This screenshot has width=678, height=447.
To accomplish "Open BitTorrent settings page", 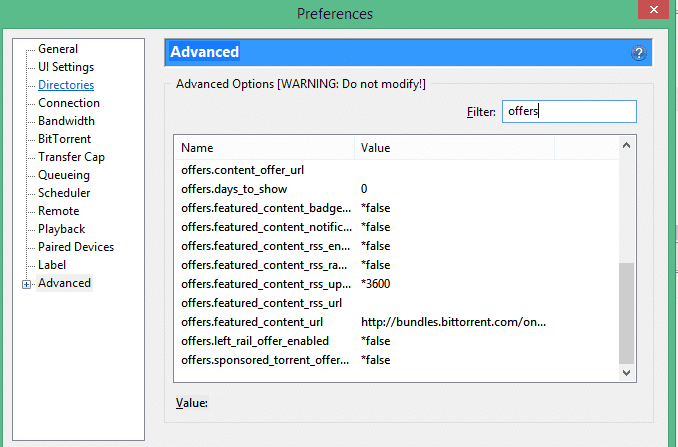I will pyautogui.click(x=64, y=139).
